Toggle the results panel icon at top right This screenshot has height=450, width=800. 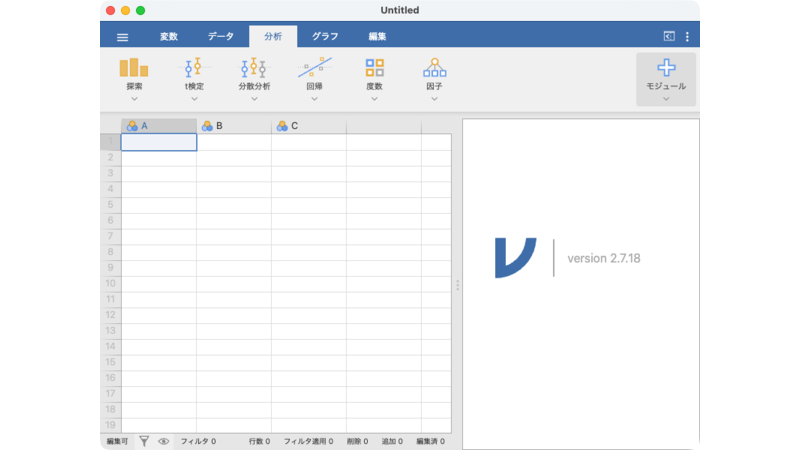(x=669, y=37)
